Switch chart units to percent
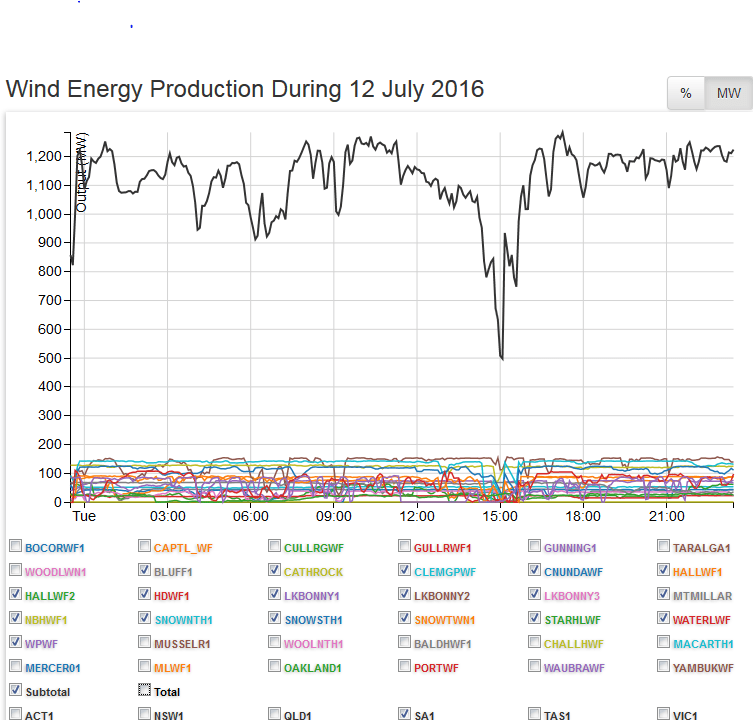Image resolution: width=753 pixels, height=720 pixels. (x=686, y=93)
